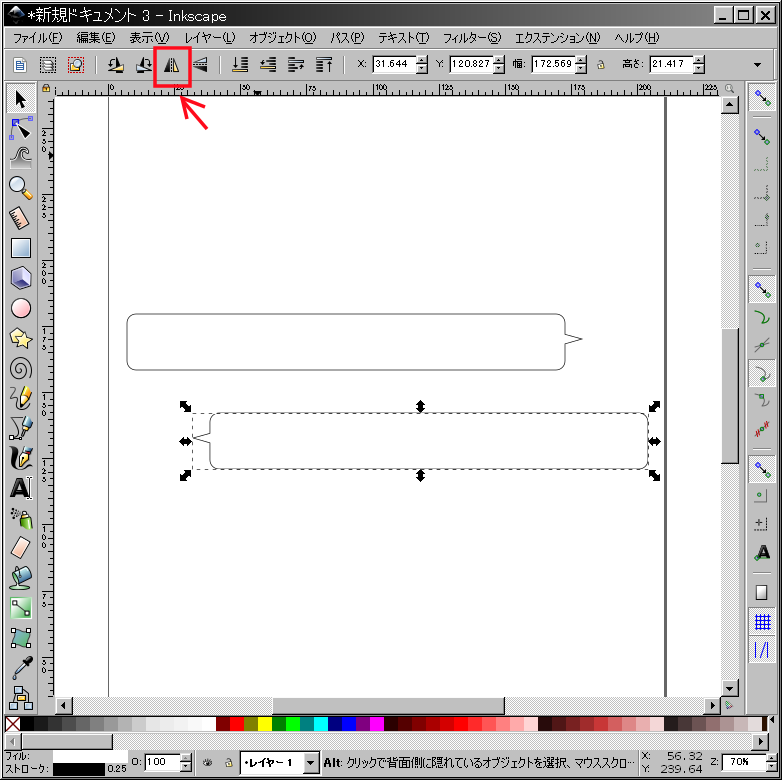The width and height of the screenshot is (782, 780).
Task: Select the Tweak tool
Action: [20, 158]
